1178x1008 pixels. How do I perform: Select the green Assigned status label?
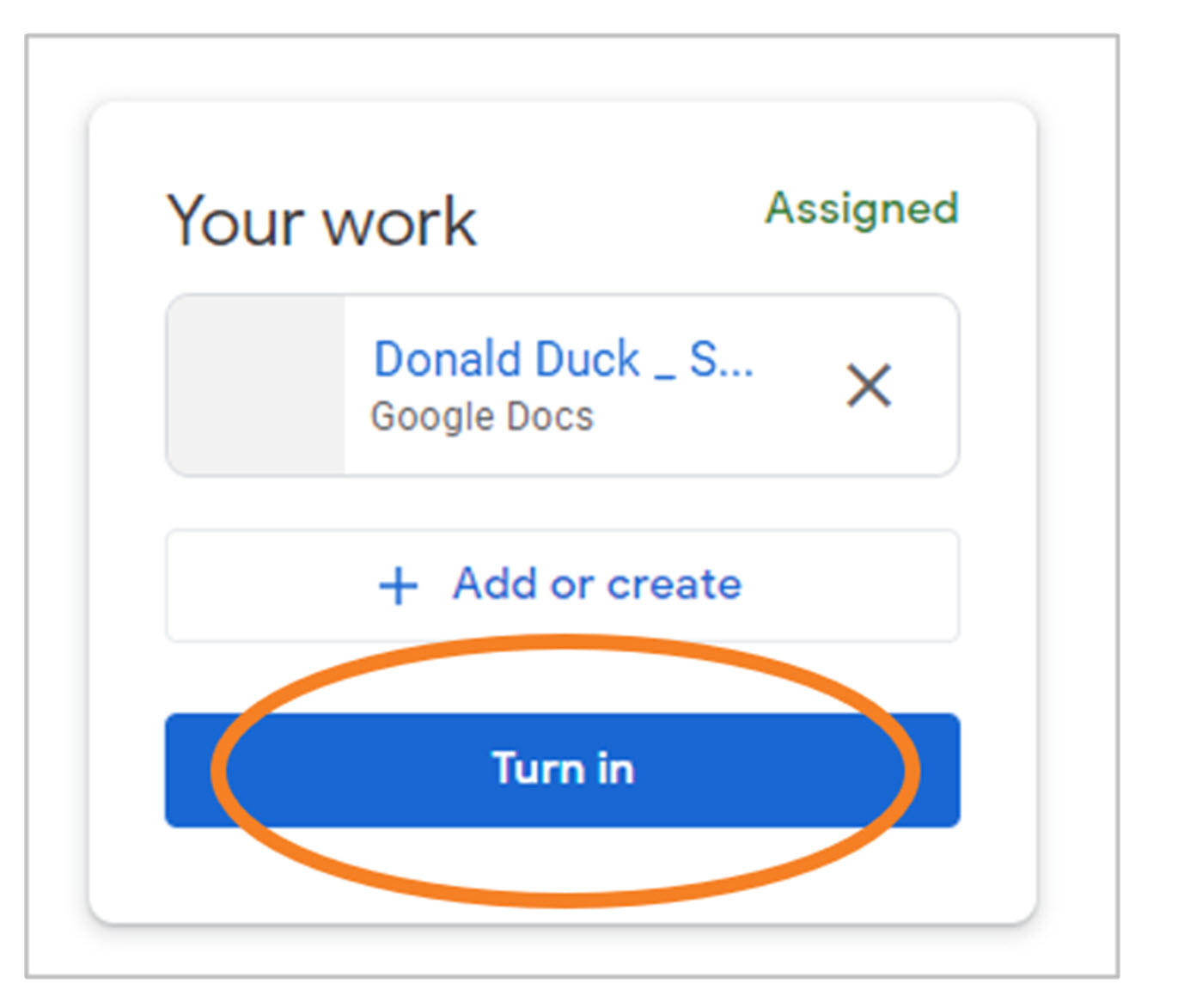pos(862,209)
